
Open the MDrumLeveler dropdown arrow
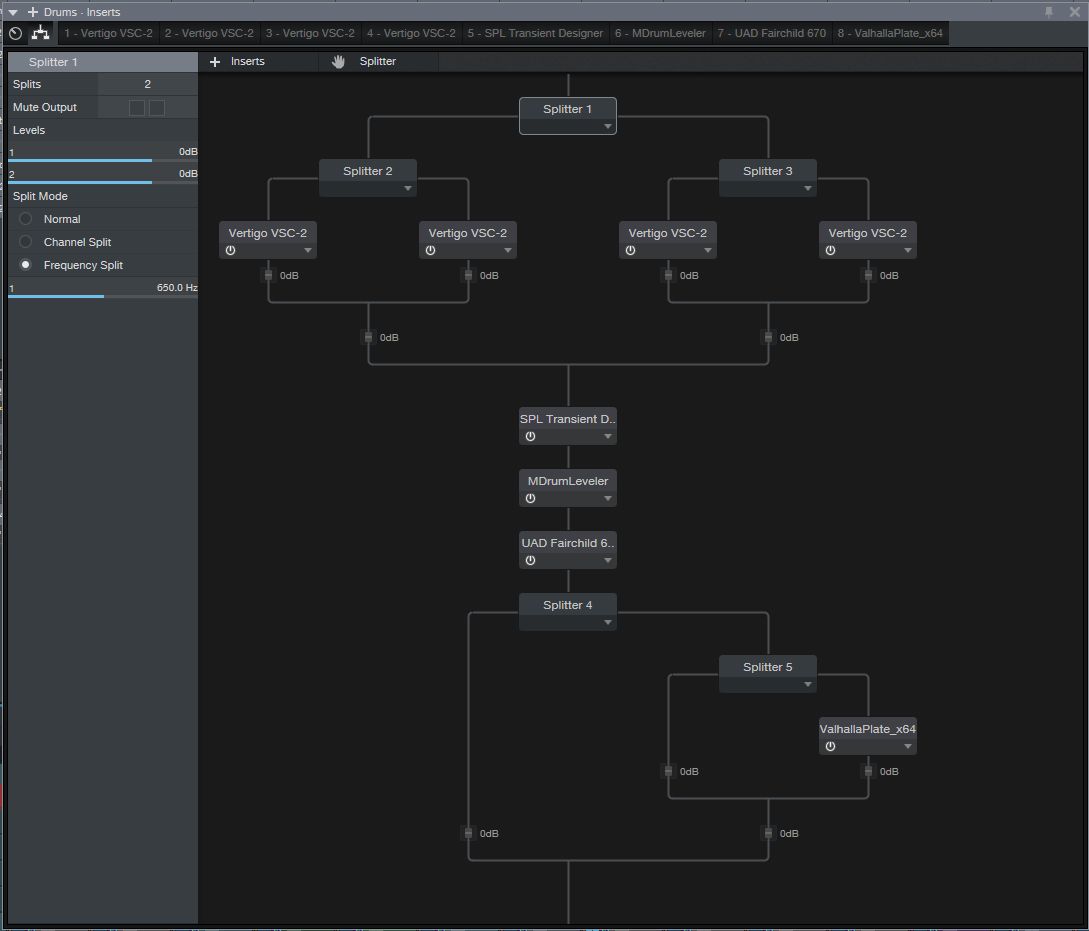click(x=608, y=498)
